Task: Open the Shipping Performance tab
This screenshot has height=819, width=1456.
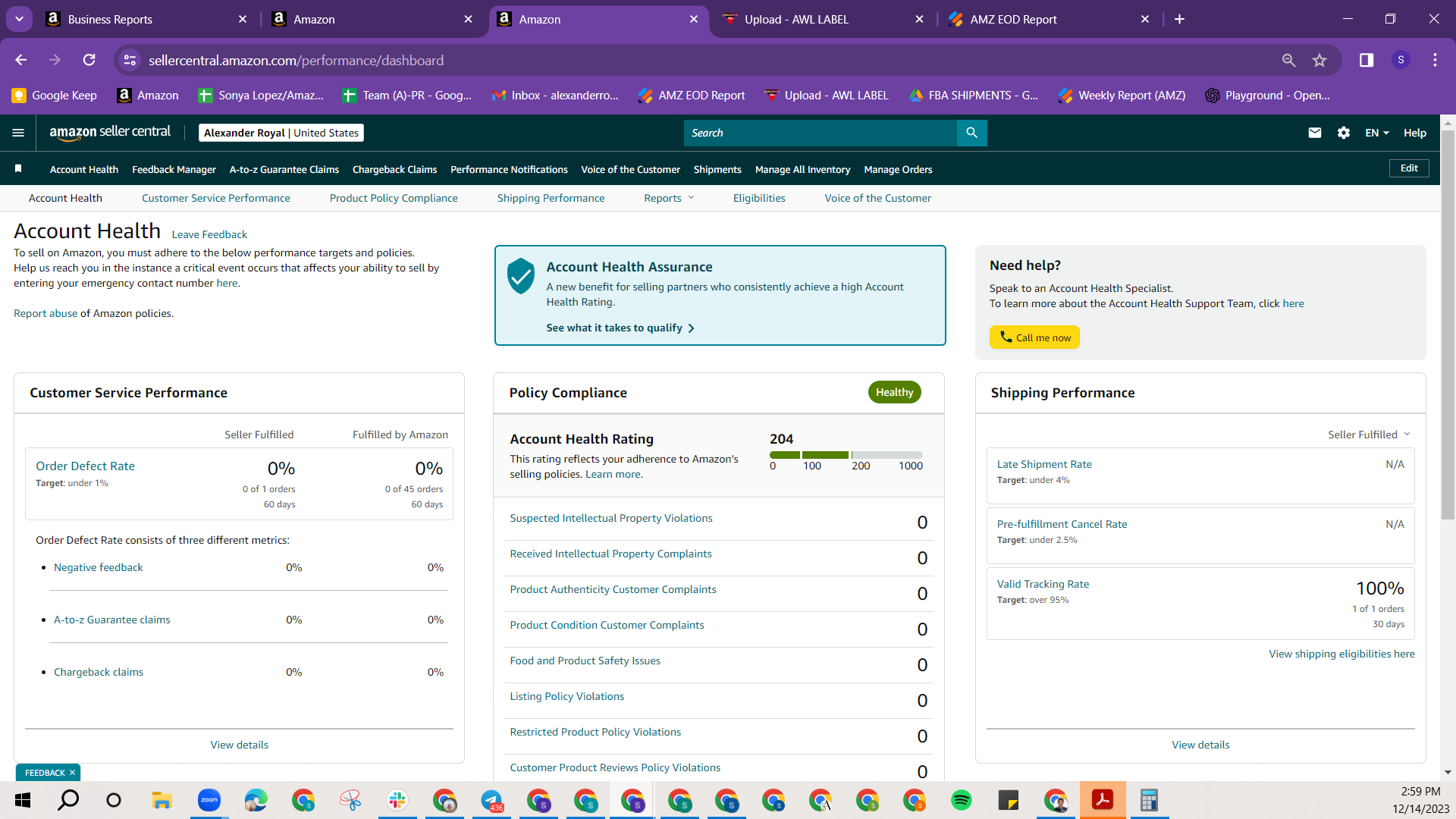Action: point(551,198)
